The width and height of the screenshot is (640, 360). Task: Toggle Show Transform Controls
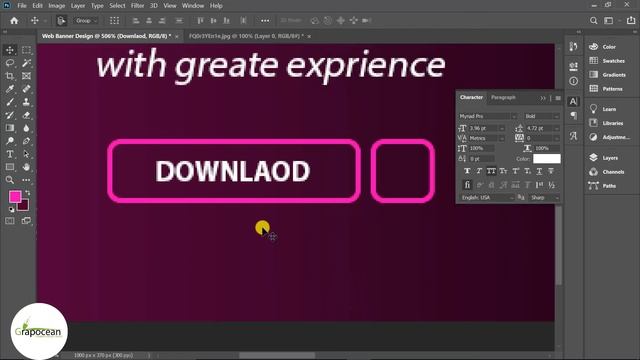[114, 20]
